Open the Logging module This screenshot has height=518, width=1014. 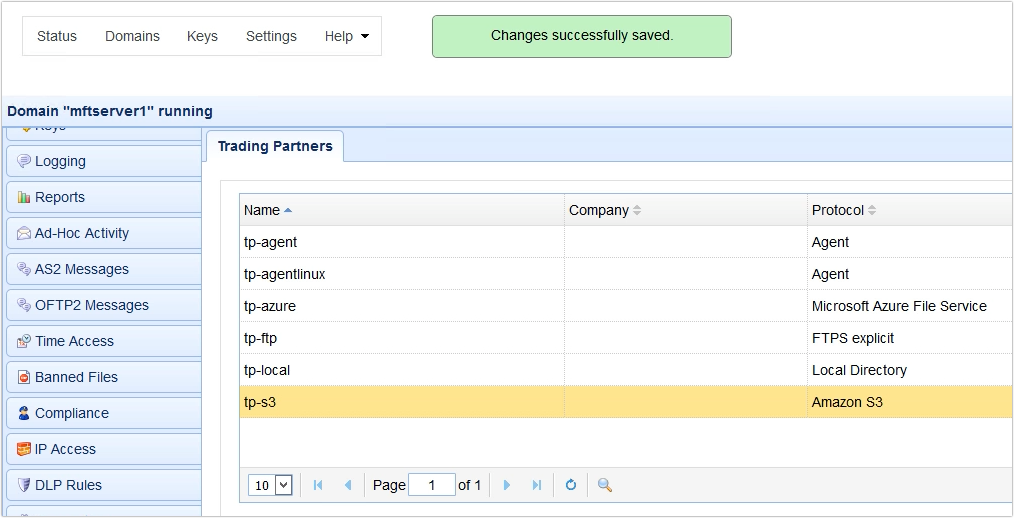tap(60, 161)
